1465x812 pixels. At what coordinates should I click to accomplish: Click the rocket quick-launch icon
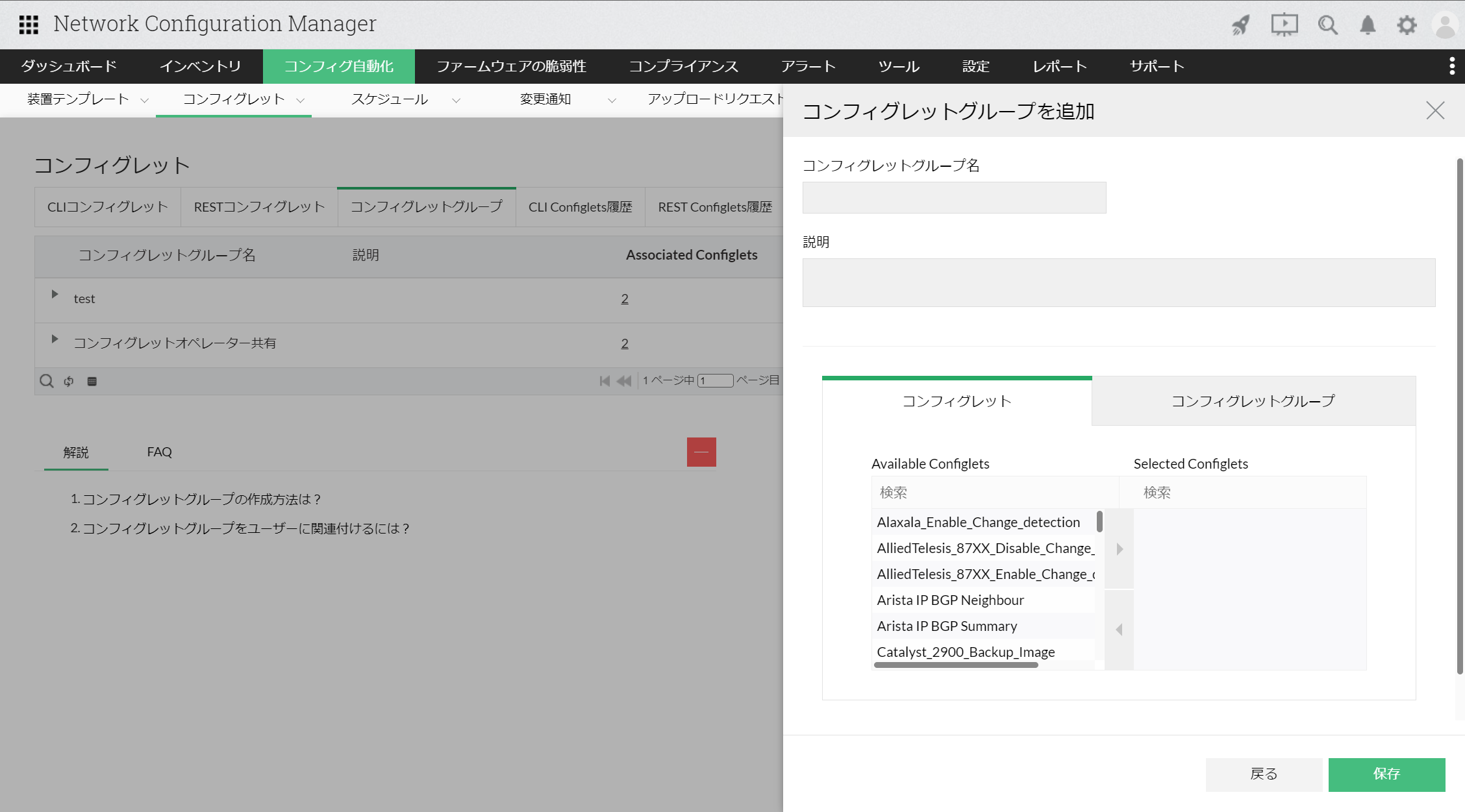(x=1241, y=25)
